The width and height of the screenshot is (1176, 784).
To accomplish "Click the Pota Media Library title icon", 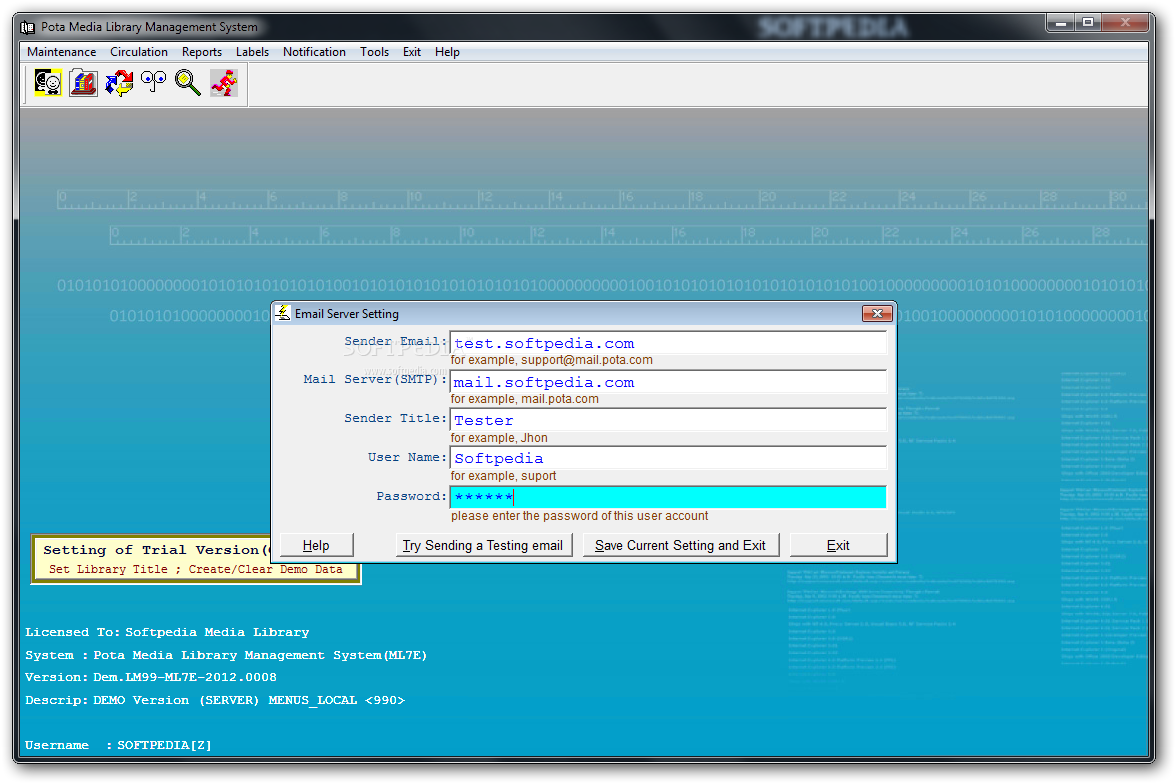I will point(28,27).
